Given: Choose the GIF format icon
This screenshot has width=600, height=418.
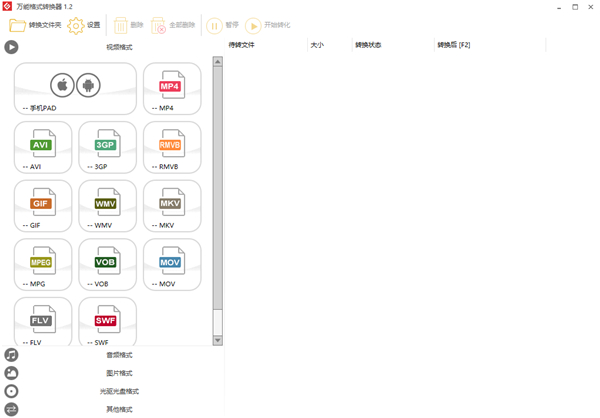Looking at the screenshot, I should tap(42, 205).
